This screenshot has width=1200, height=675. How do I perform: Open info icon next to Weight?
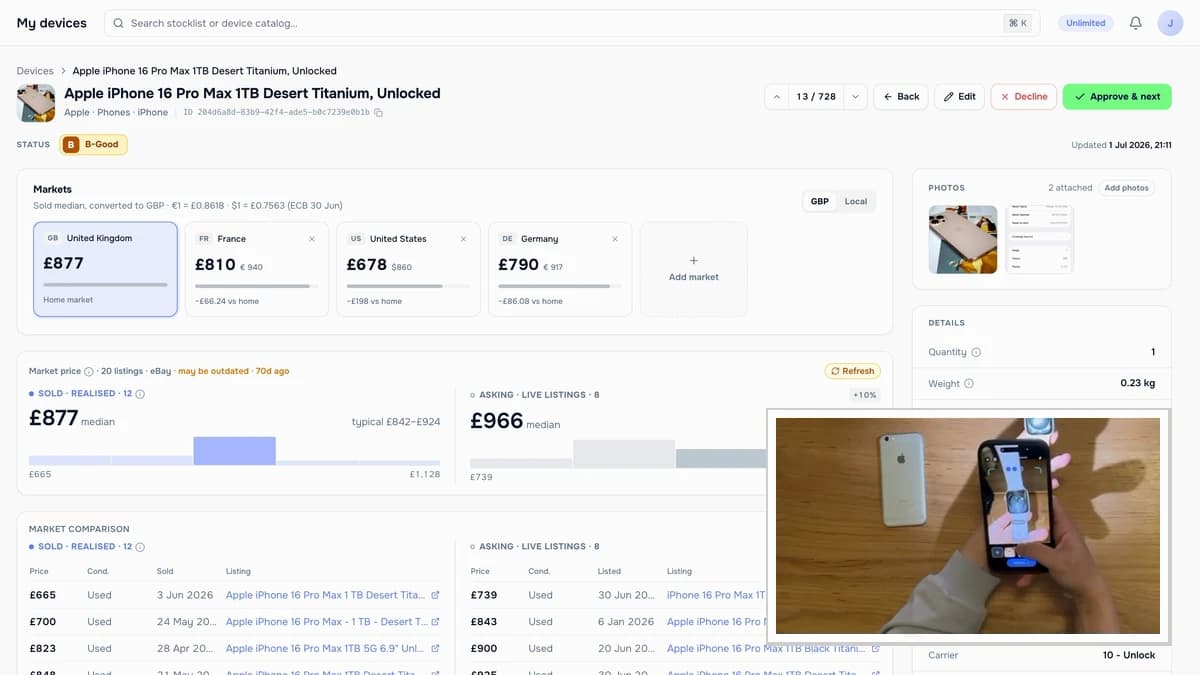[969, 383]
